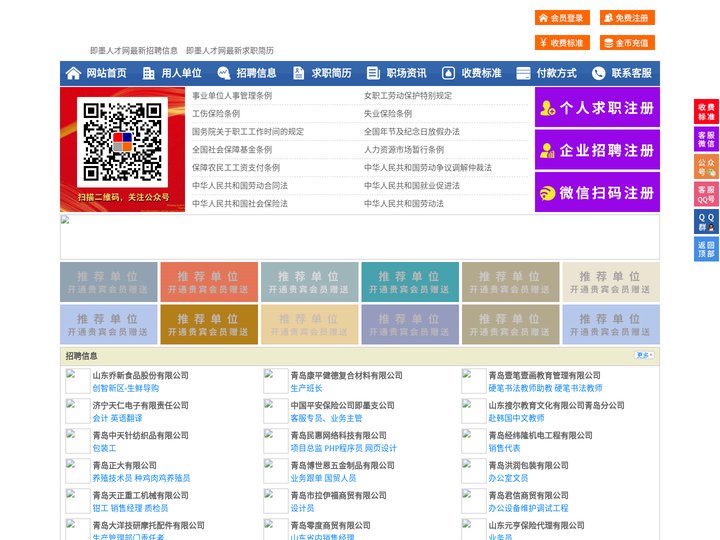720x540 pixels.
Task: Click the news icon beside 职场资讯
Action: 373,73
